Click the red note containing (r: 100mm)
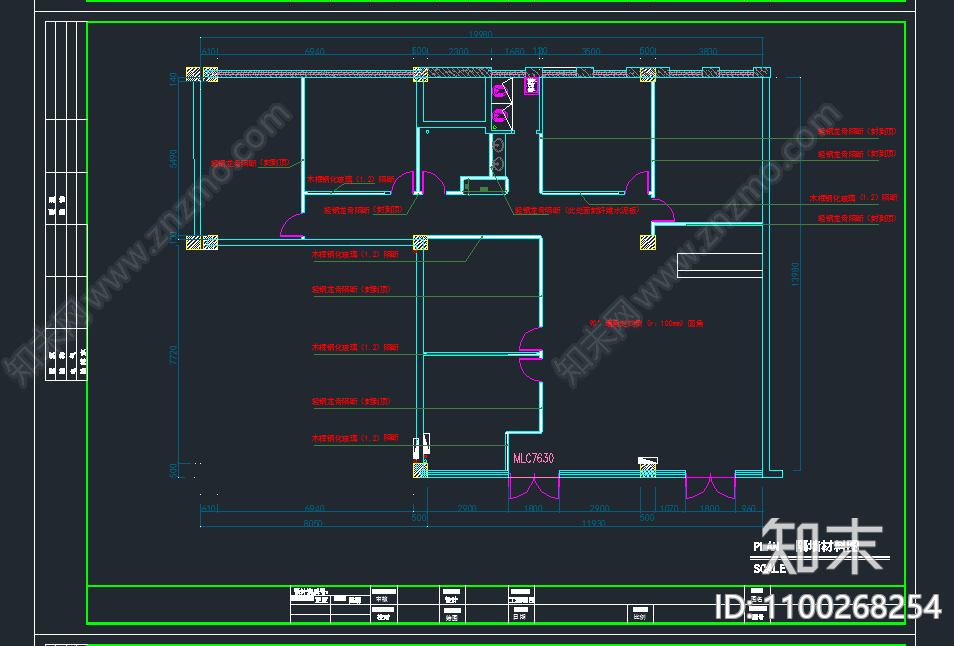 [x=646, y=324]
